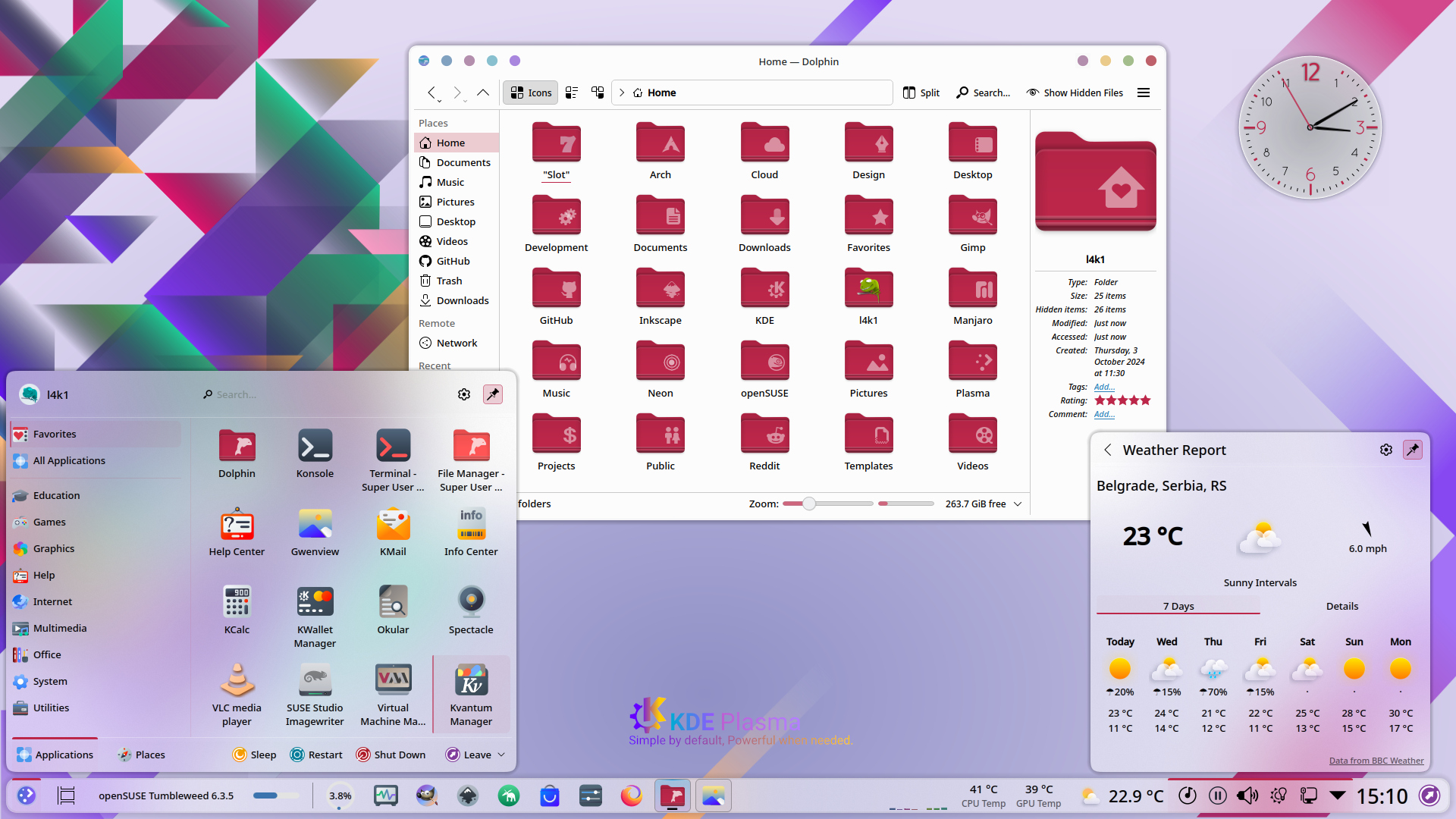Launch VLC media player from launcher
This screenshot has height=819, width=1456.
click(x=237, y=695)
